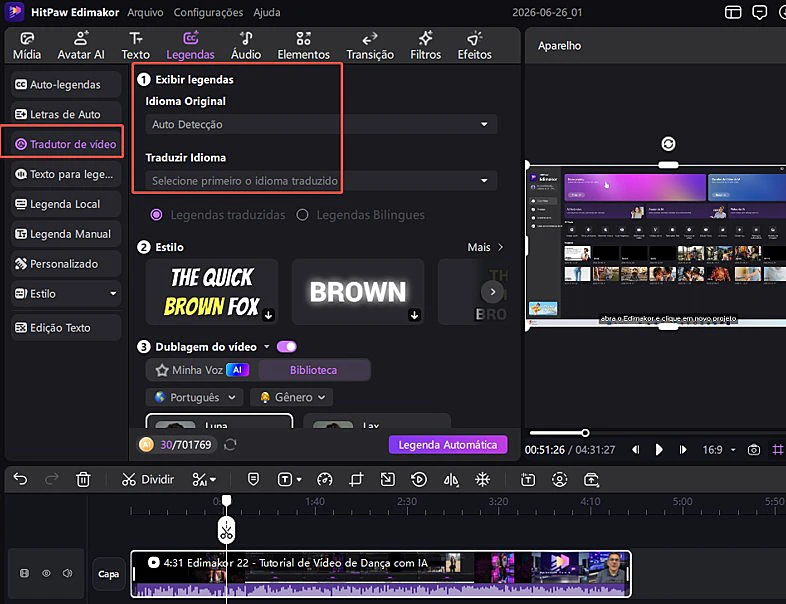
Task: Toggle track visibility eye icon
Action: pyautogui.click(x=46, y=573)
